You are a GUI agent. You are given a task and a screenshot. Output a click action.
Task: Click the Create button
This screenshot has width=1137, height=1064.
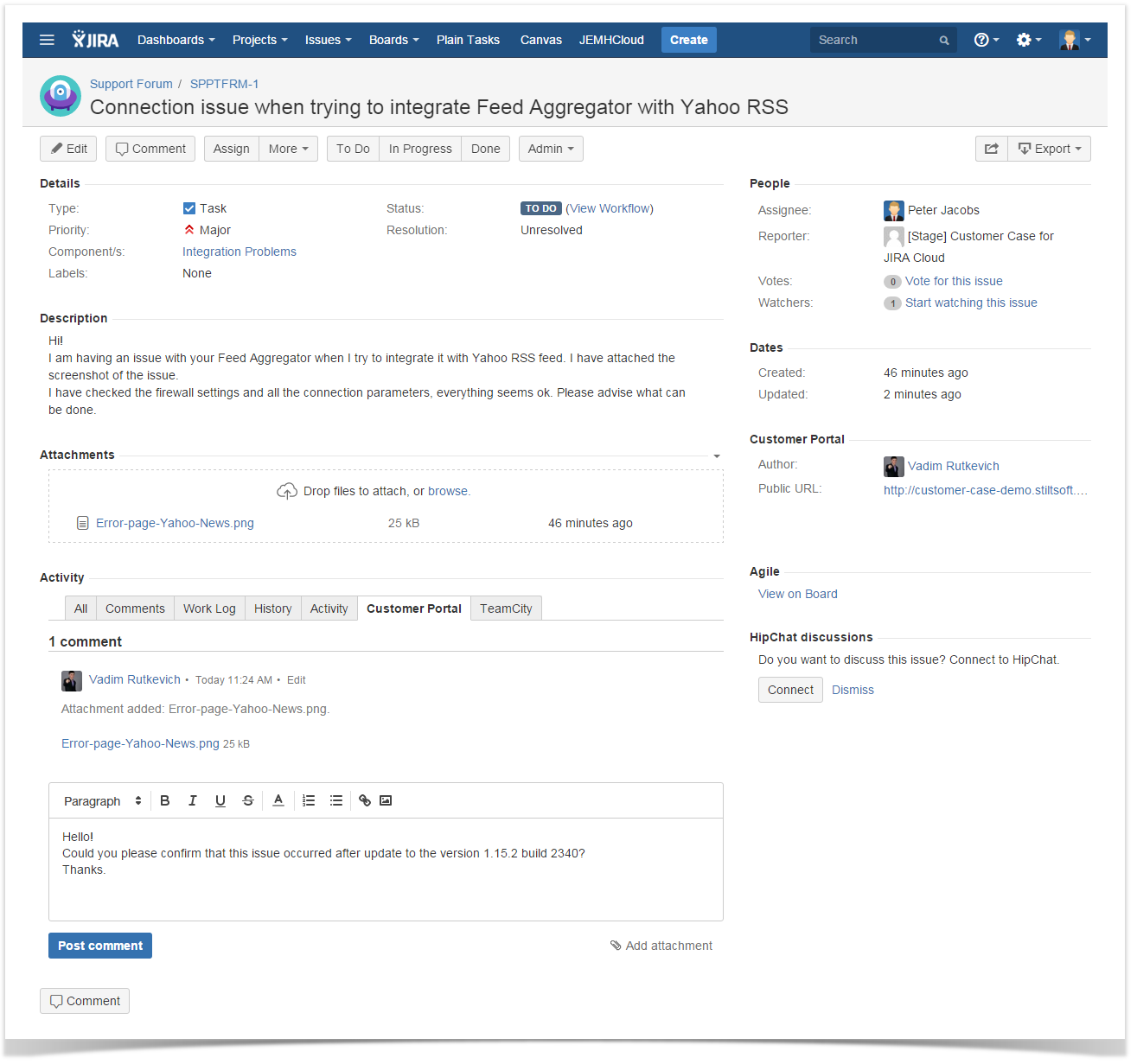pyautogui.click(x=689, y=40)
